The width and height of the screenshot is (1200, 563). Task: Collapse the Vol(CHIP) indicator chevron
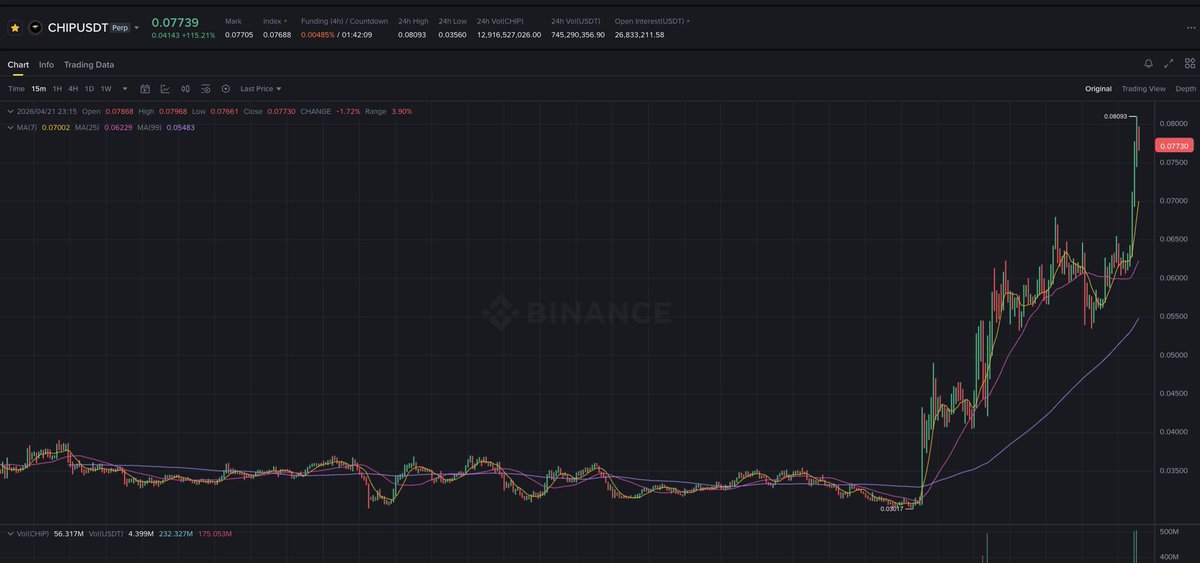pyautogui.click(x=10, y=534)
